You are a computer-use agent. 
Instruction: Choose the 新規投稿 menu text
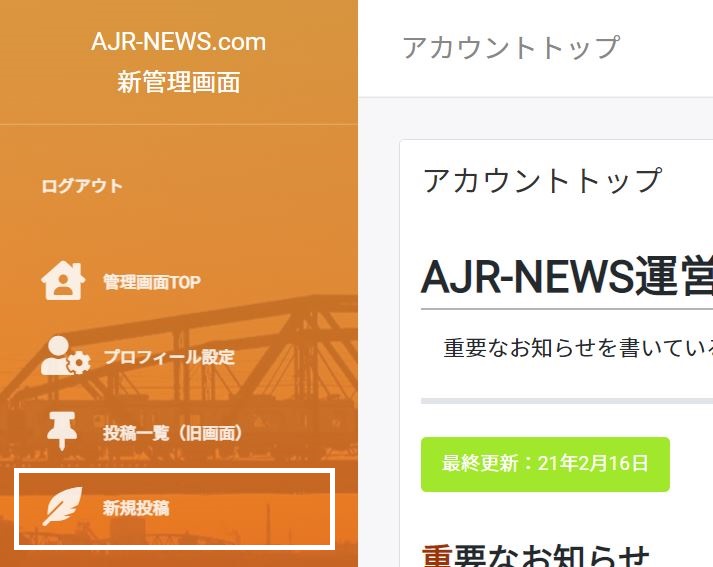[136, 508]
